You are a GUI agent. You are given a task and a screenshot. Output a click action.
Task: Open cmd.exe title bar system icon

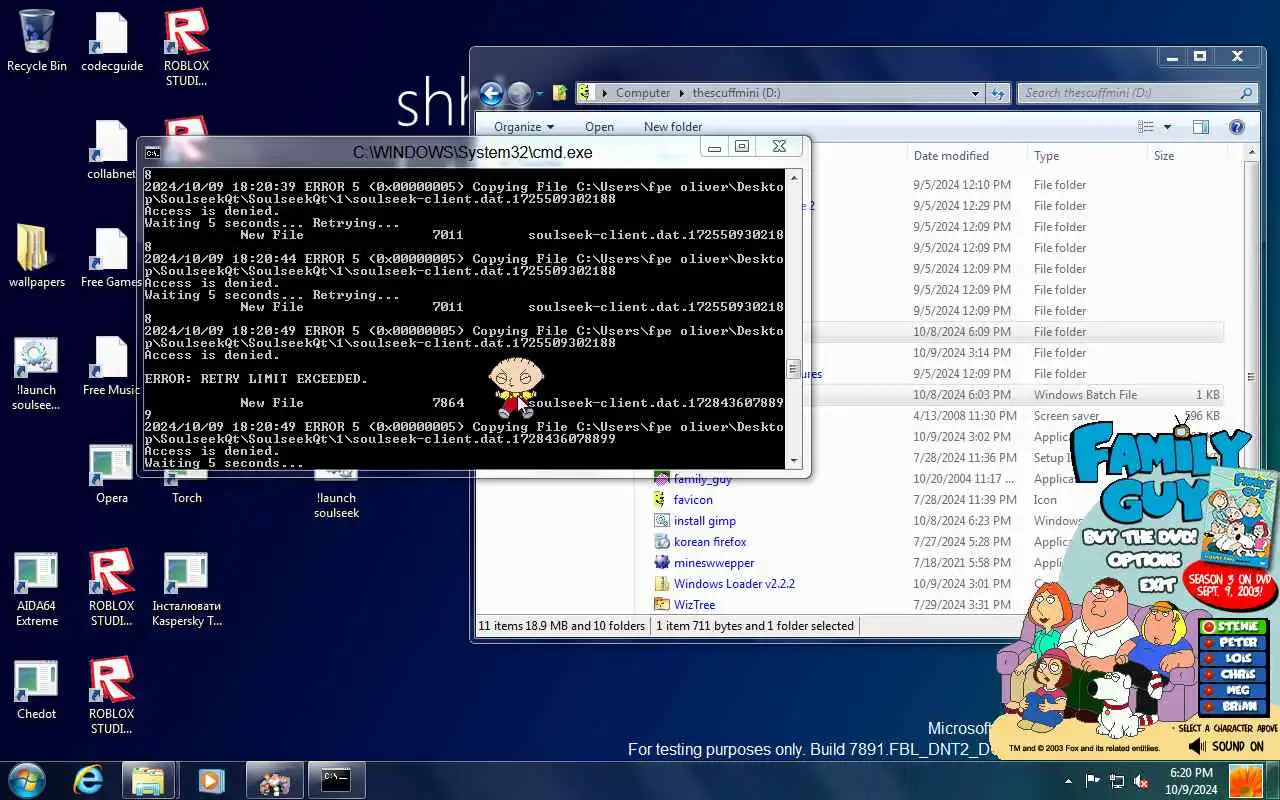pyautogui.click(x=152, y=152)
